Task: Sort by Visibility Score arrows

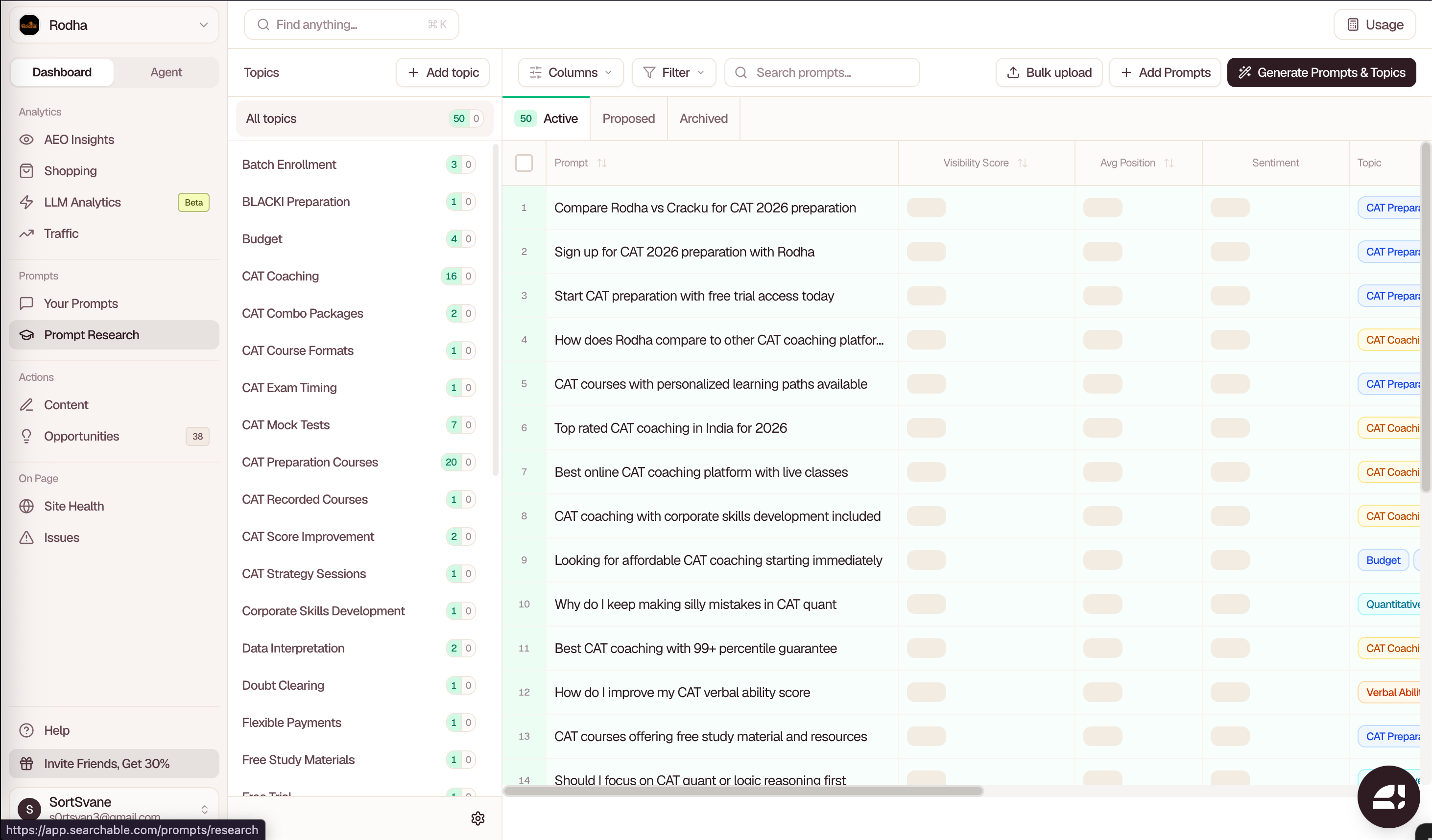Action: pyautogui.click(x=1022, y=163)
